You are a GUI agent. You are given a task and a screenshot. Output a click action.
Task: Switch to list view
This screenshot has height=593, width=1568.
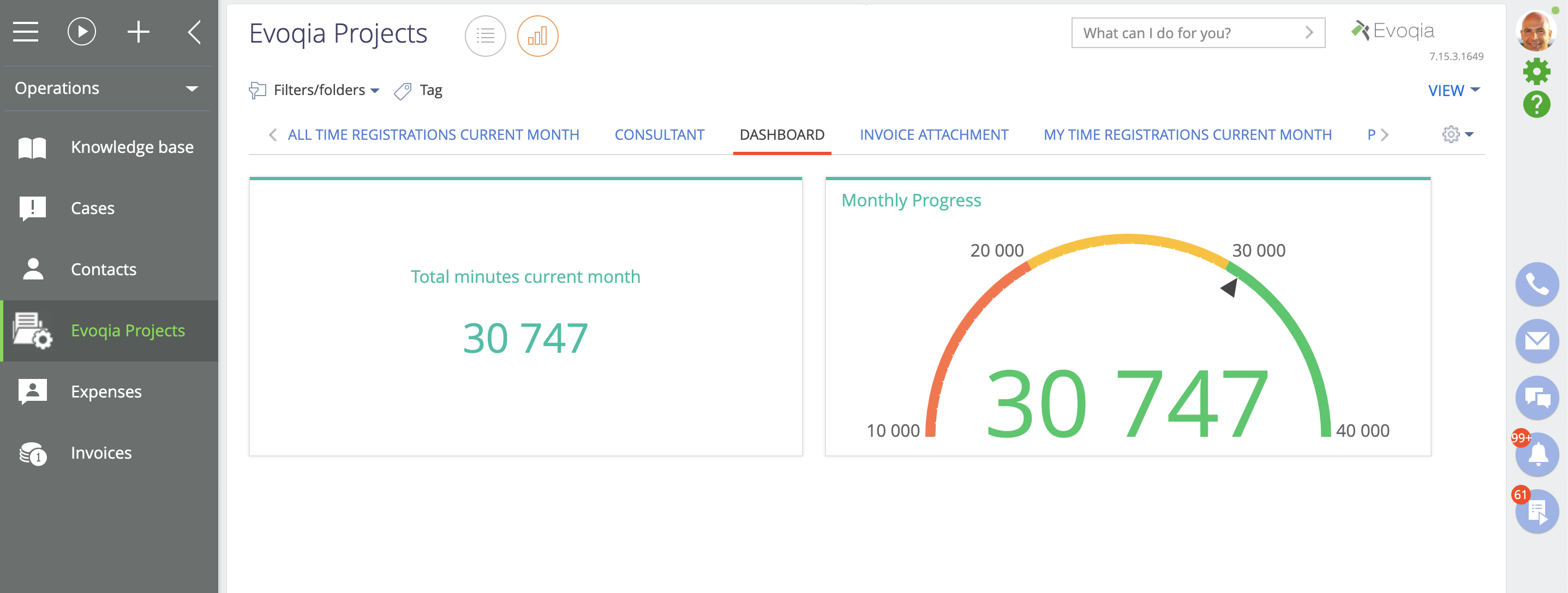click(x=485, y=36)
